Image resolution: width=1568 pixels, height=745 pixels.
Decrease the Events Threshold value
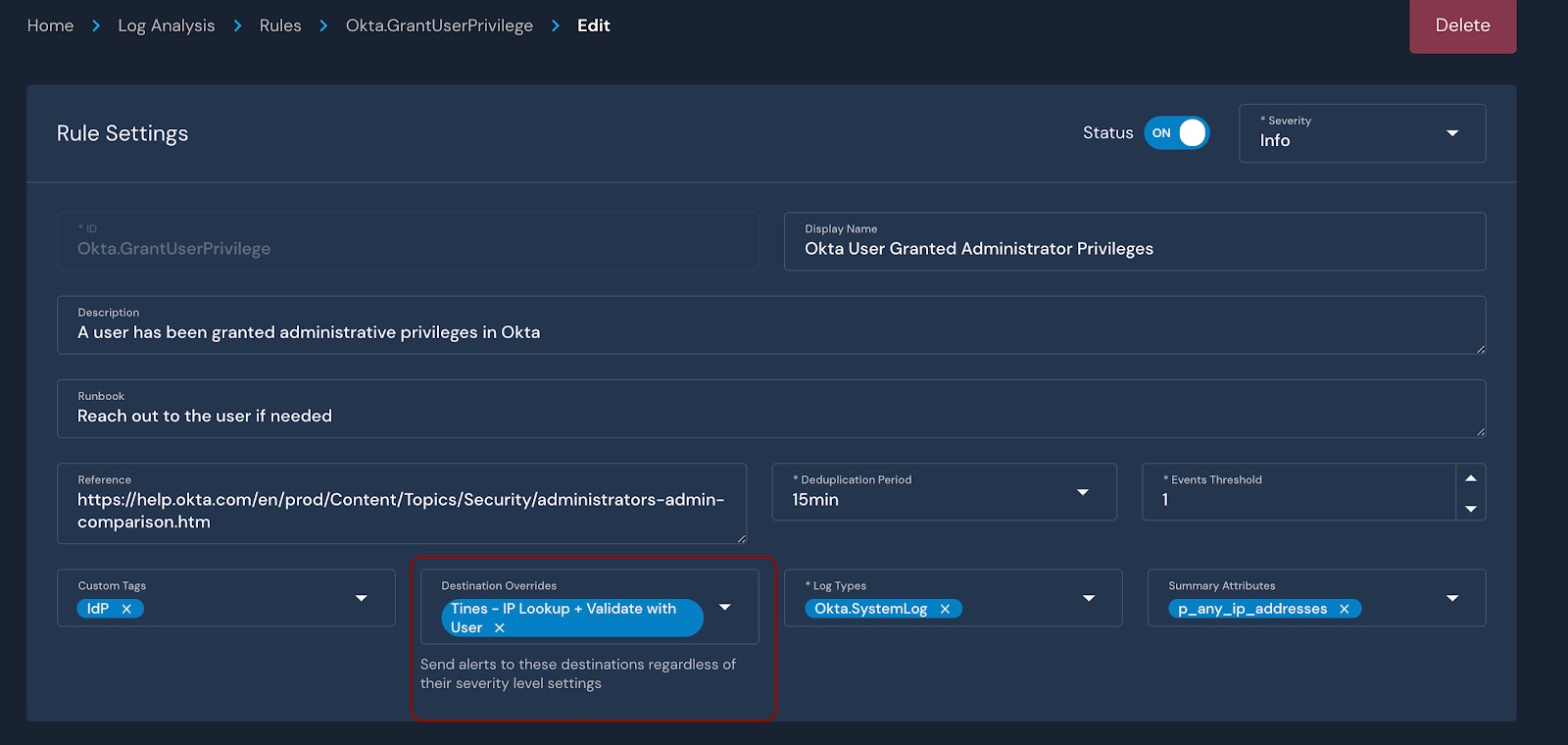[1471, 508]
